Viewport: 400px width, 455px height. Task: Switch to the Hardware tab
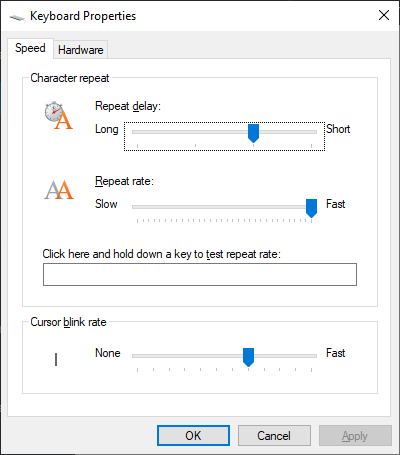(81, 50)
